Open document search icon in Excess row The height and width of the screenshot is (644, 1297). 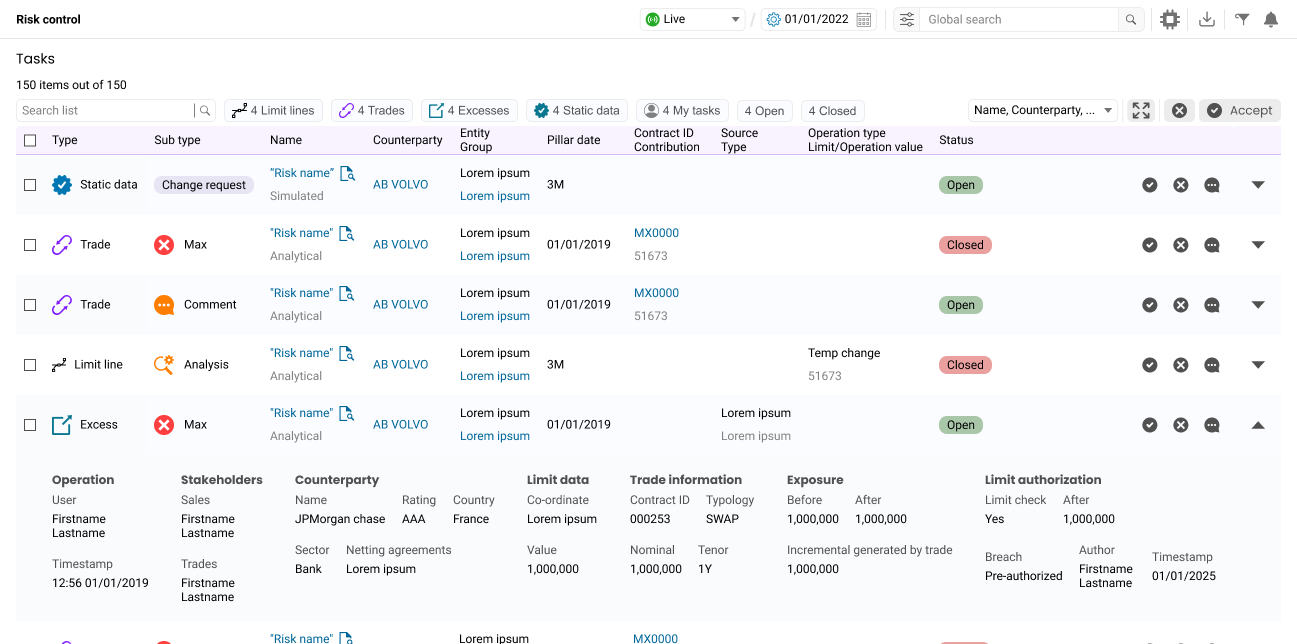[347, 413]
